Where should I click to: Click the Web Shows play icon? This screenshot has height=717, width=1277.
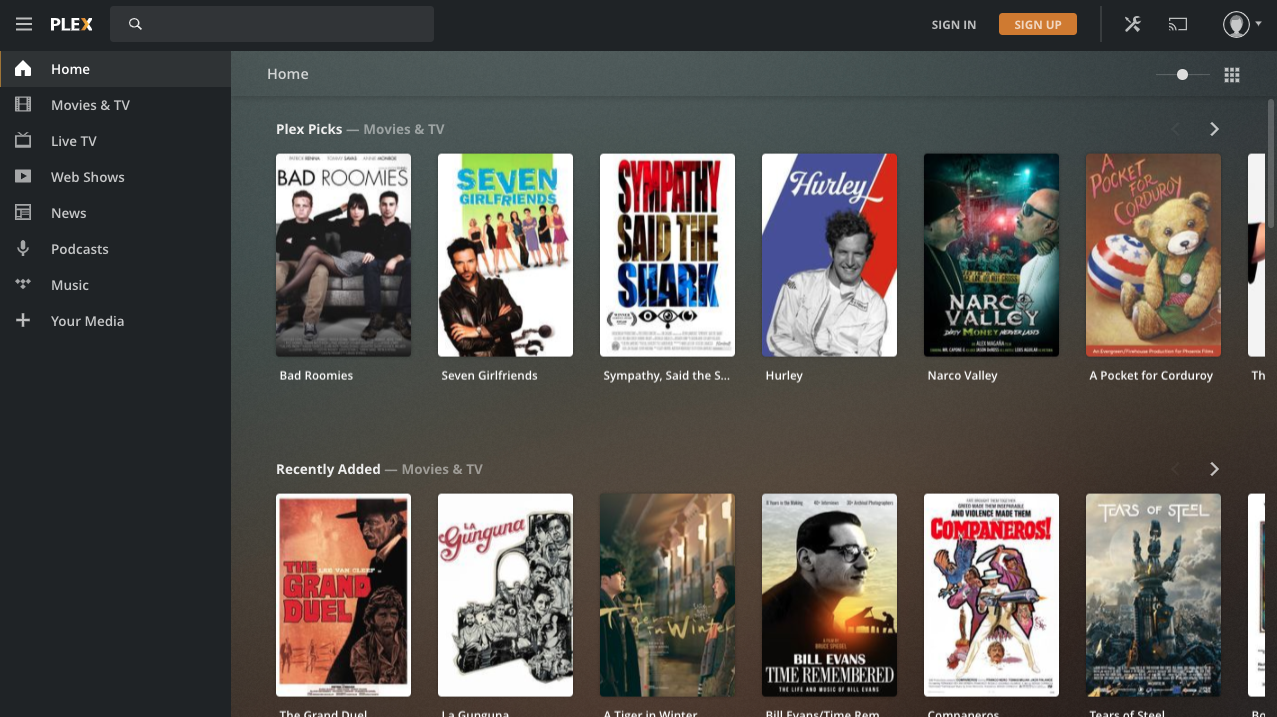23,177
